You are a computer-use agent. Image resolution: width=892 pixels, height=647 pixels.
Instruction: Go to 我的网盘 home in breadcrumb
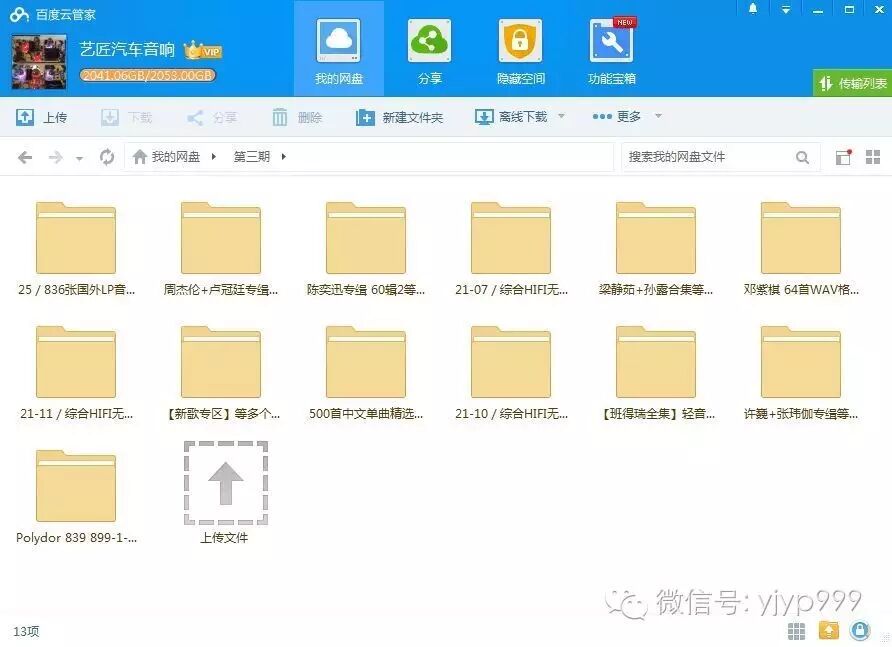point(166,156)
